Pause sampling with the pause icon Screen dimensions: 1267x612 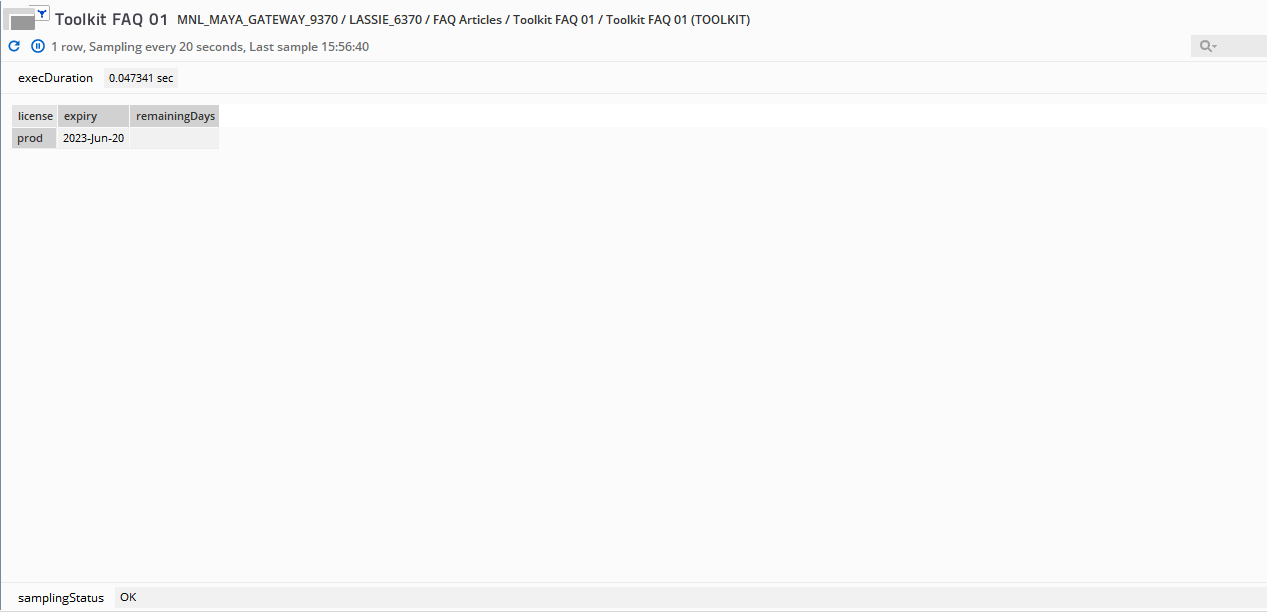click(x=38, y=46)
